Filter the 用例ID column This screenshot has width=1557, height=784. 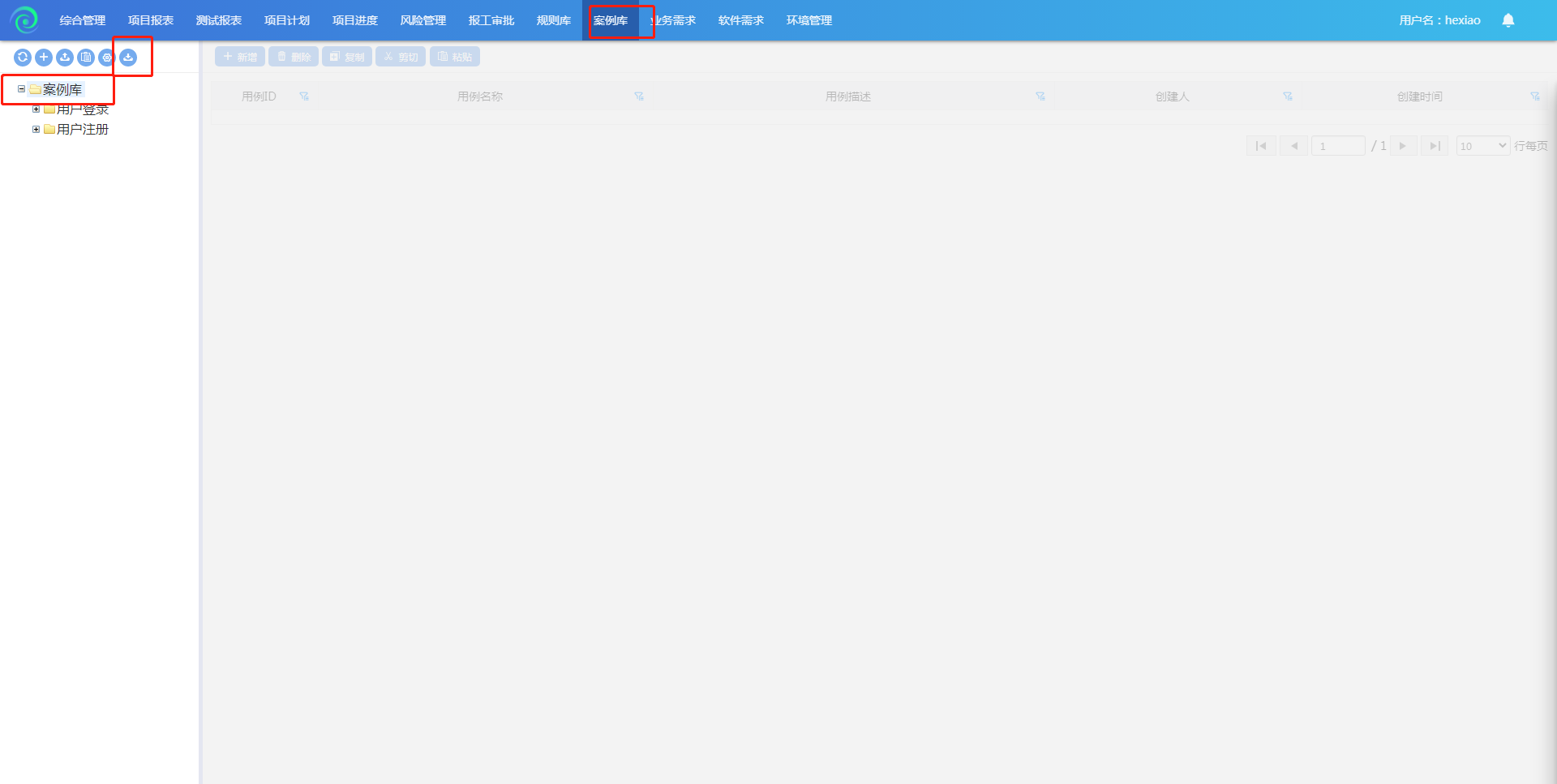pyautogui.click(x=304, y=96)
